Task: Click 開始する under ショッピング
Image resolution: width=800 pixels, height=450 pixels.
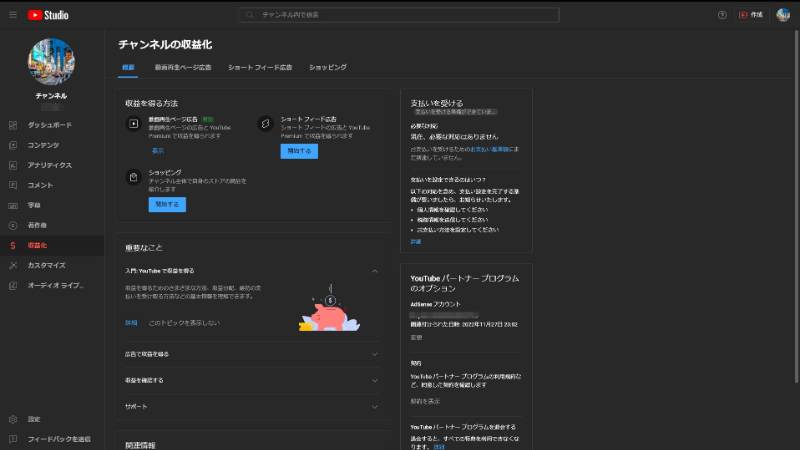Action: [167, 204]
